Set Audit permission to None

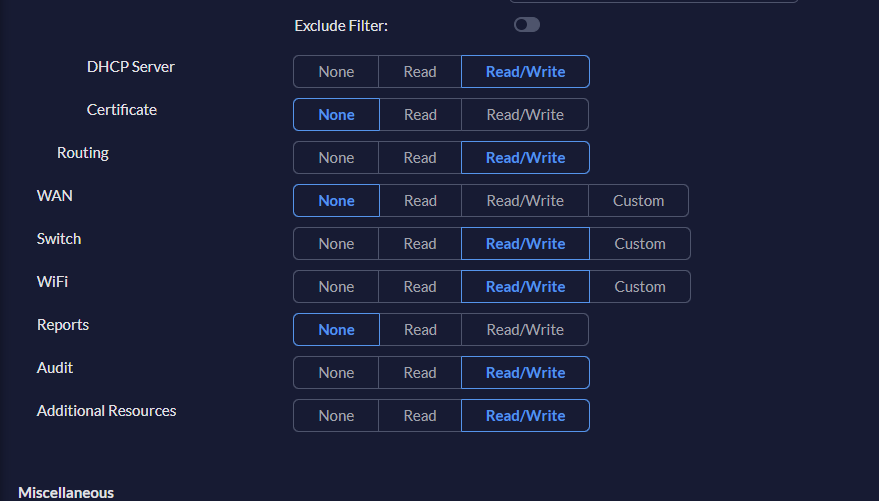coord(336,373)
